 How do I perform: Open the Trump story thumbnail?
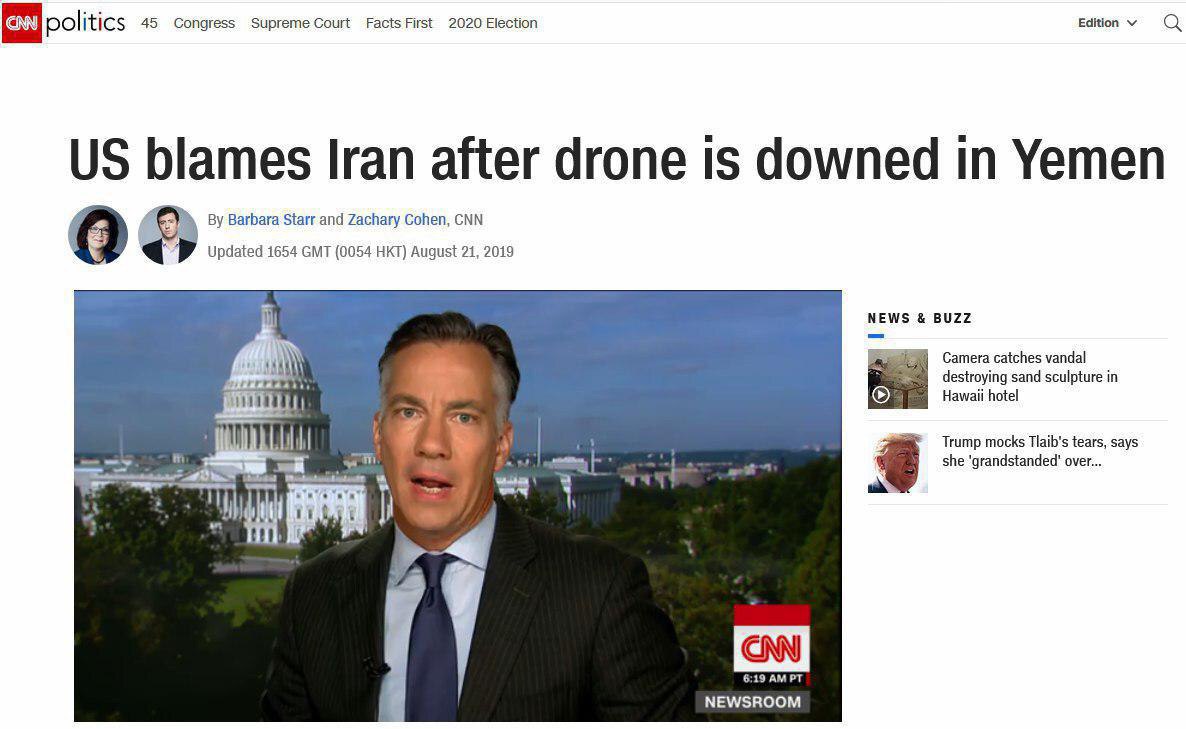897,463
